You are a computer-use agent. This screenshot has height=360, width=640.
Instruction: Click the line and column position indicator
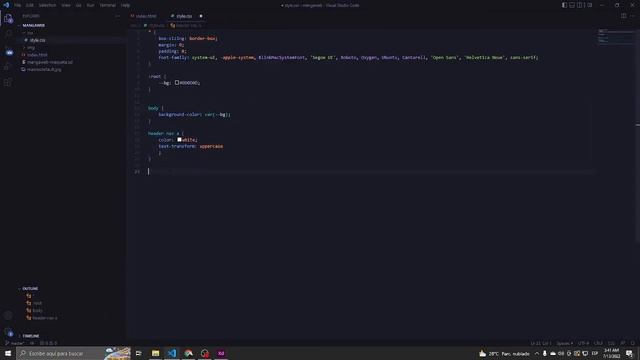click(541, 343)
